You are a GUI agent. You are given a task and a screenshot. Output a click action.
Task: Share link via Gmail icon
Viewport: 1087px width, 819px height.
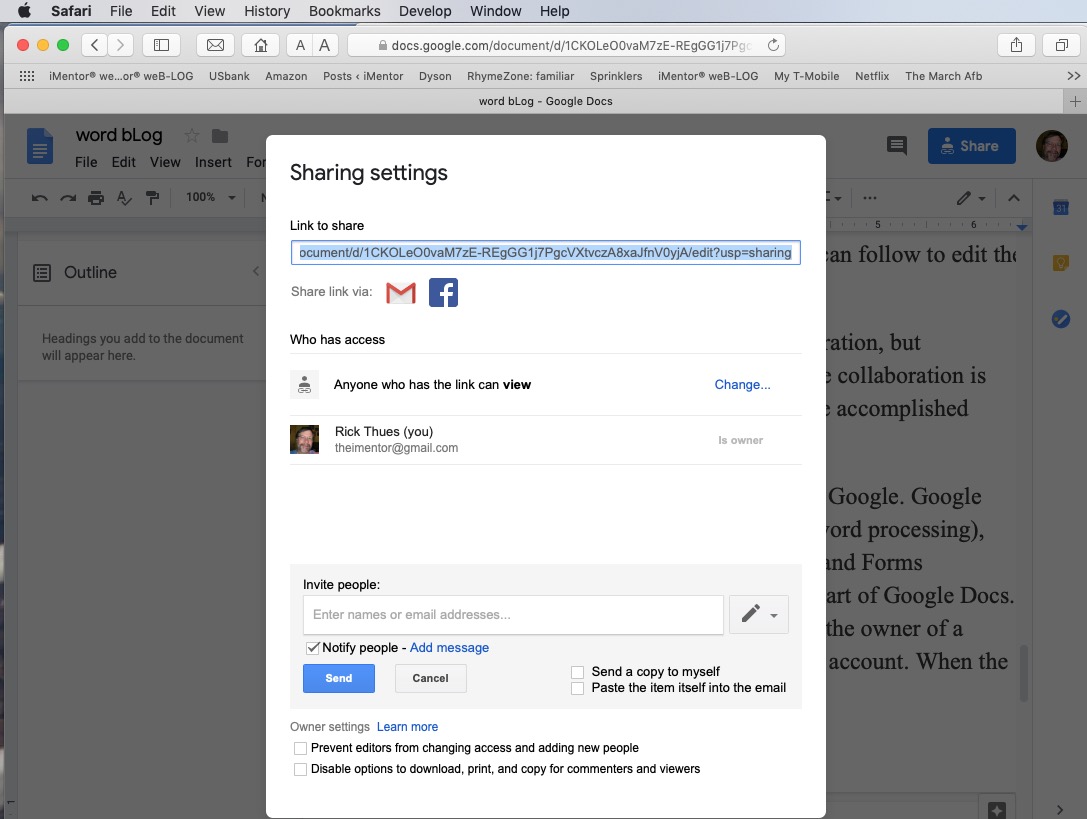click(401, 293)
